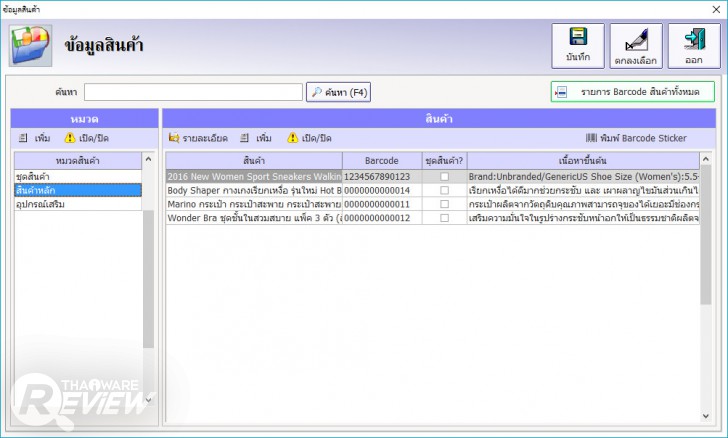Select category ชุดสินค้า
Image resolution: width=728 pixels, height=438 pixels.
pyautogui.click(x=78, y=177)
